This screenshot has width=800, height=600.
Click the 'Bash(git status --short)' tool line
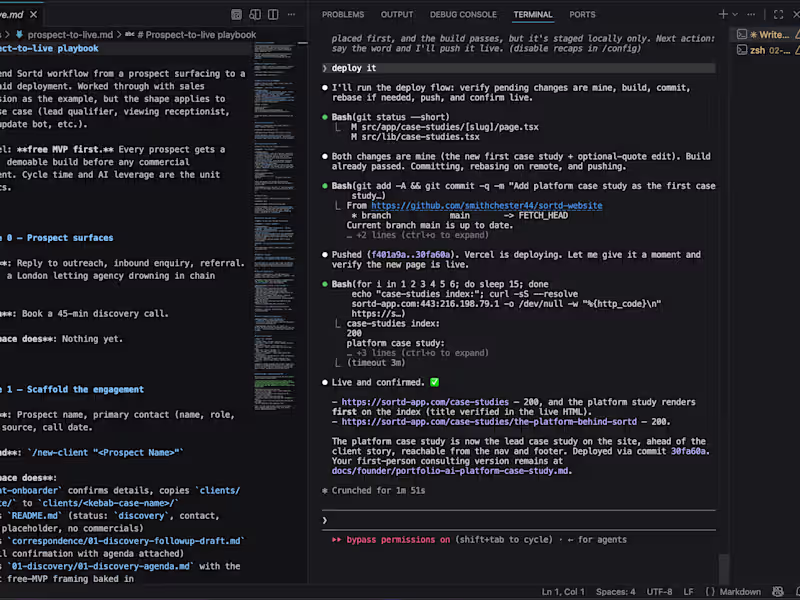[x=390, y=117]
